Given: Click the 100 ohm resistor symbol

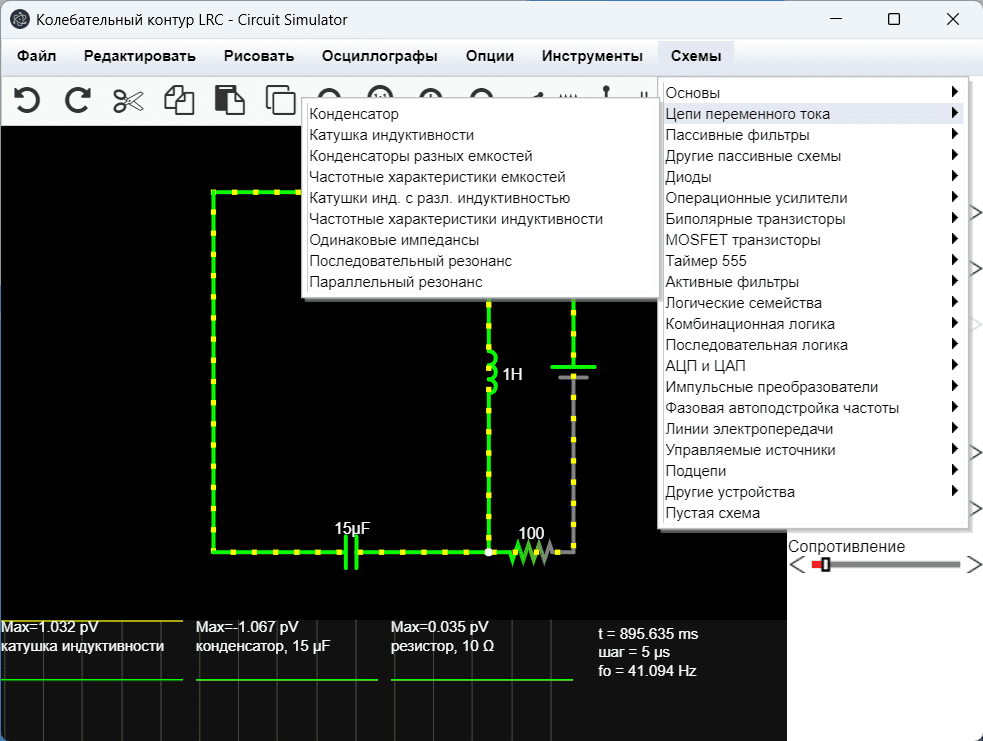Looking at the screenshot, I should [530, 552].
